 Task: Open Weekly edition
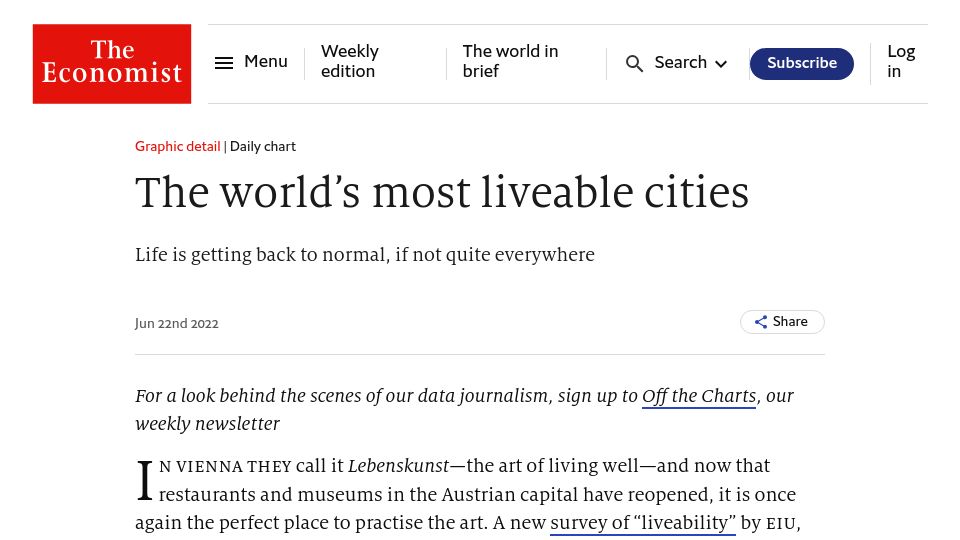(350, 61)
